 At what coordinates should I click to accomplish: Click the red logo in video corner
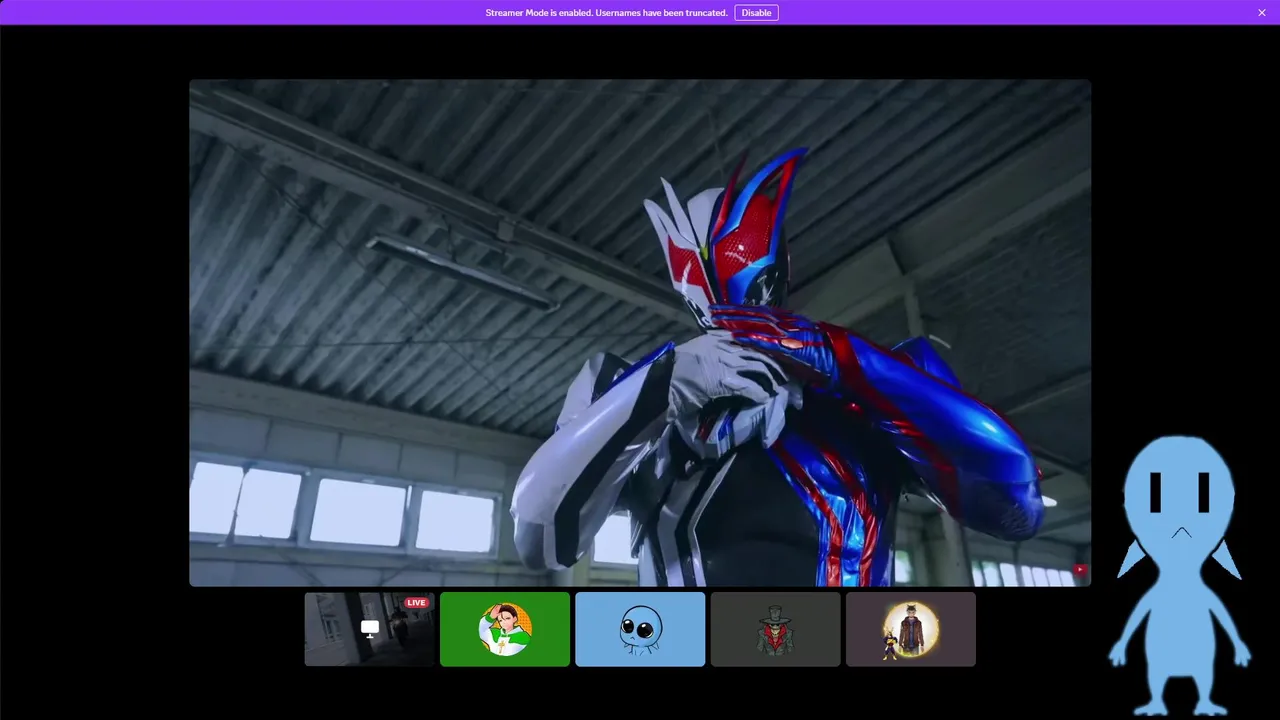pos(1080,570)
